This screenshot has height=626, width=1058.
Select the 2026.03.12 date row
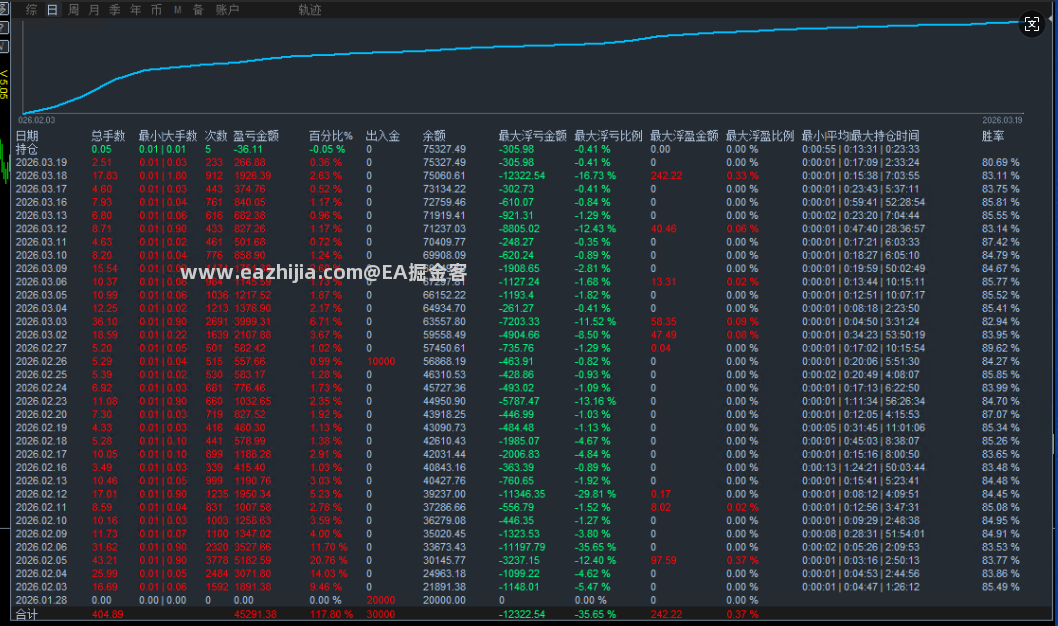[x=41, y=229]
